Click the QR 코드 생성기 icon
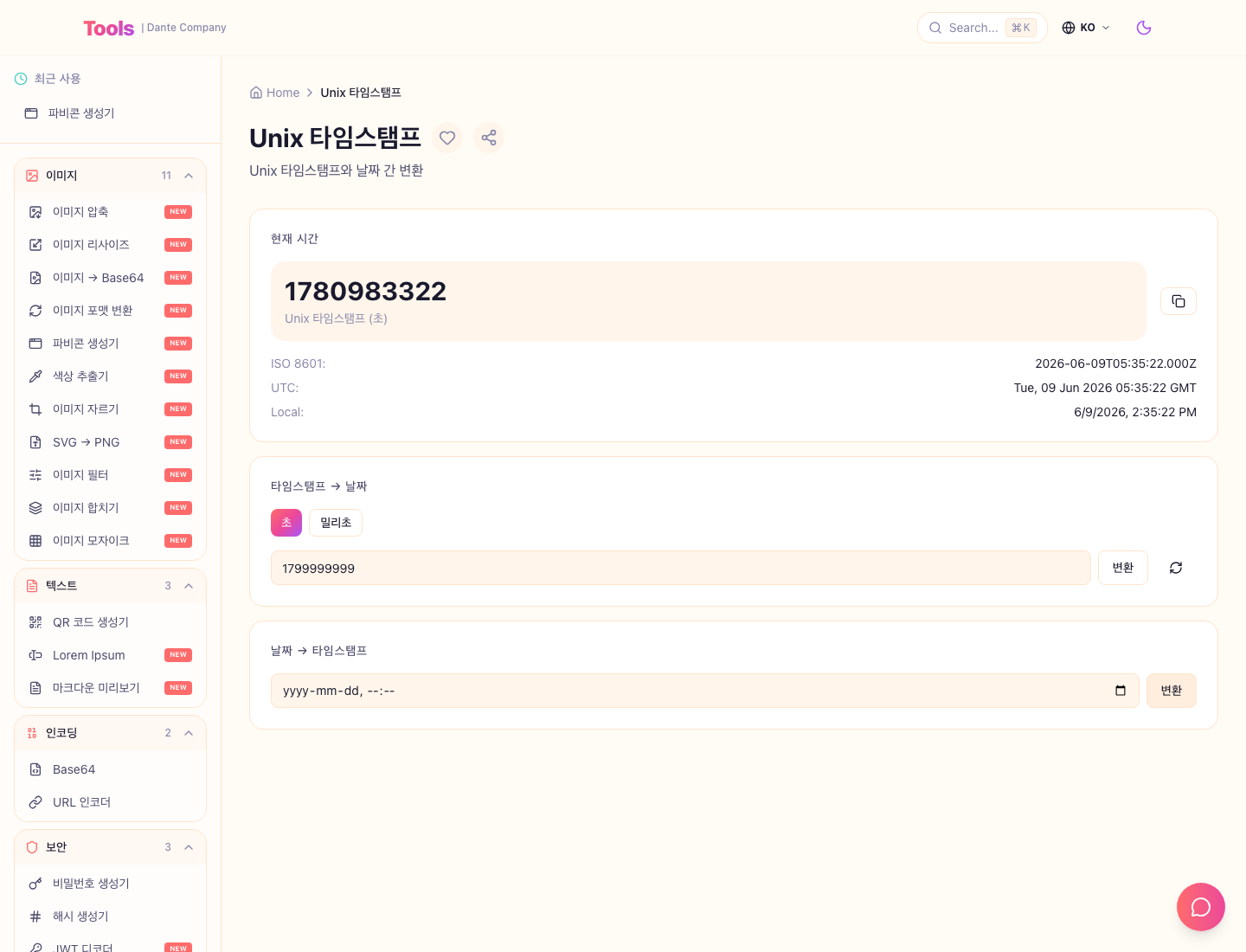Screen dimensions: 1246x952 35,622
